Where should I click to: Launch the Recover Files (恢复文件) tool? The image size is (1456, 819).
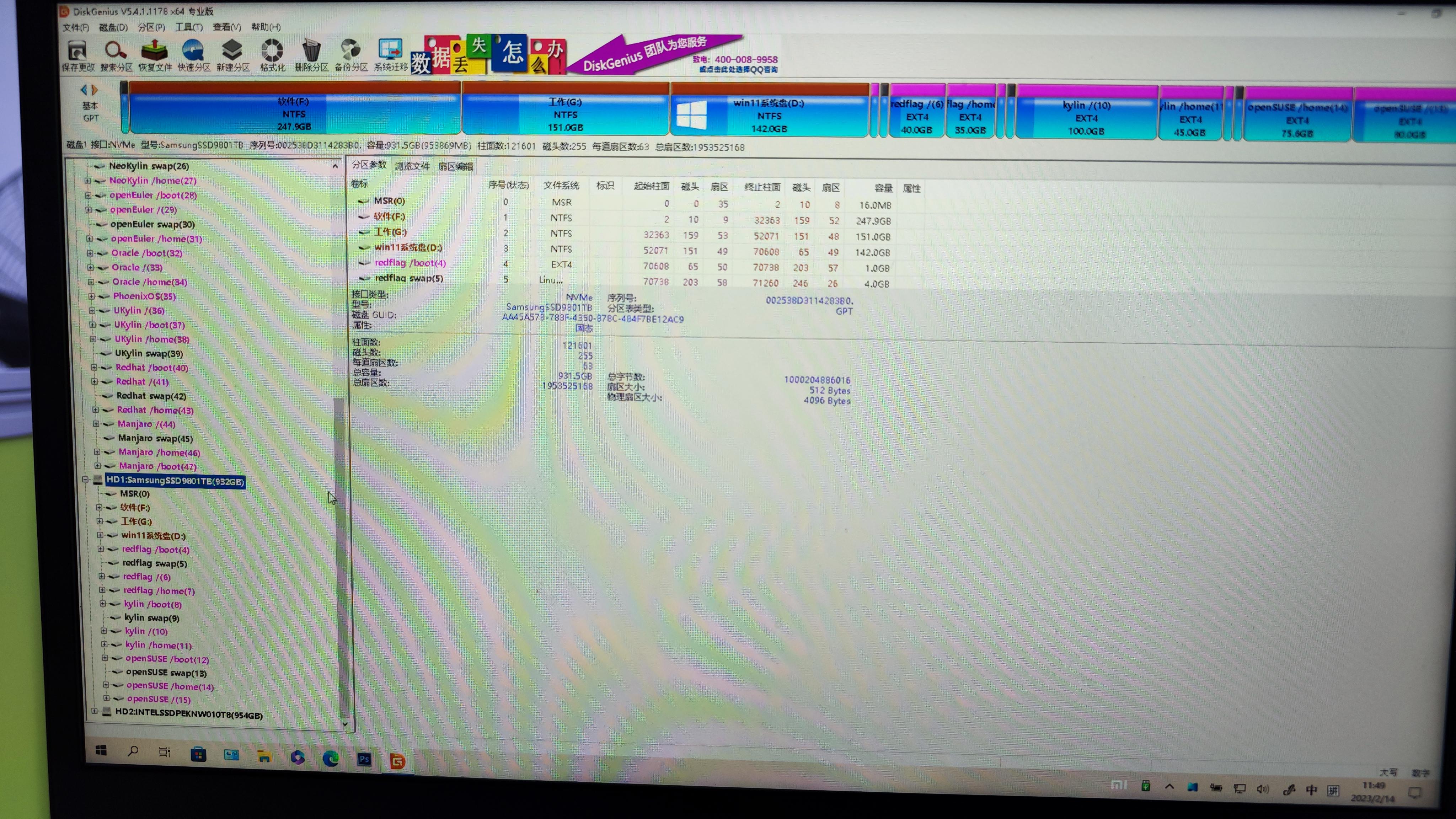point(154,56)
